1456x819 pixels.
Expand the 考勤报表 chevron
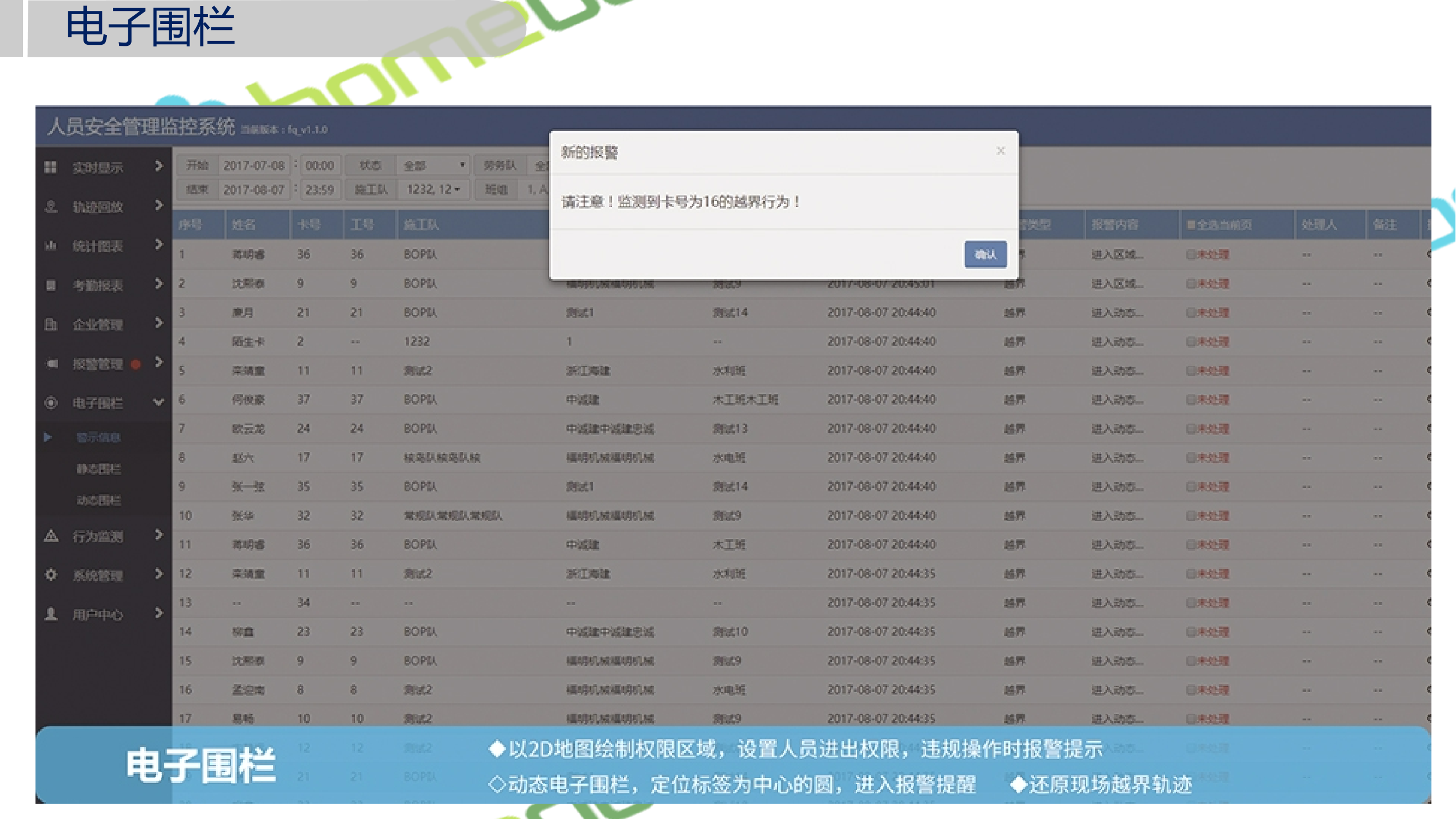click(x=159, y=284)
